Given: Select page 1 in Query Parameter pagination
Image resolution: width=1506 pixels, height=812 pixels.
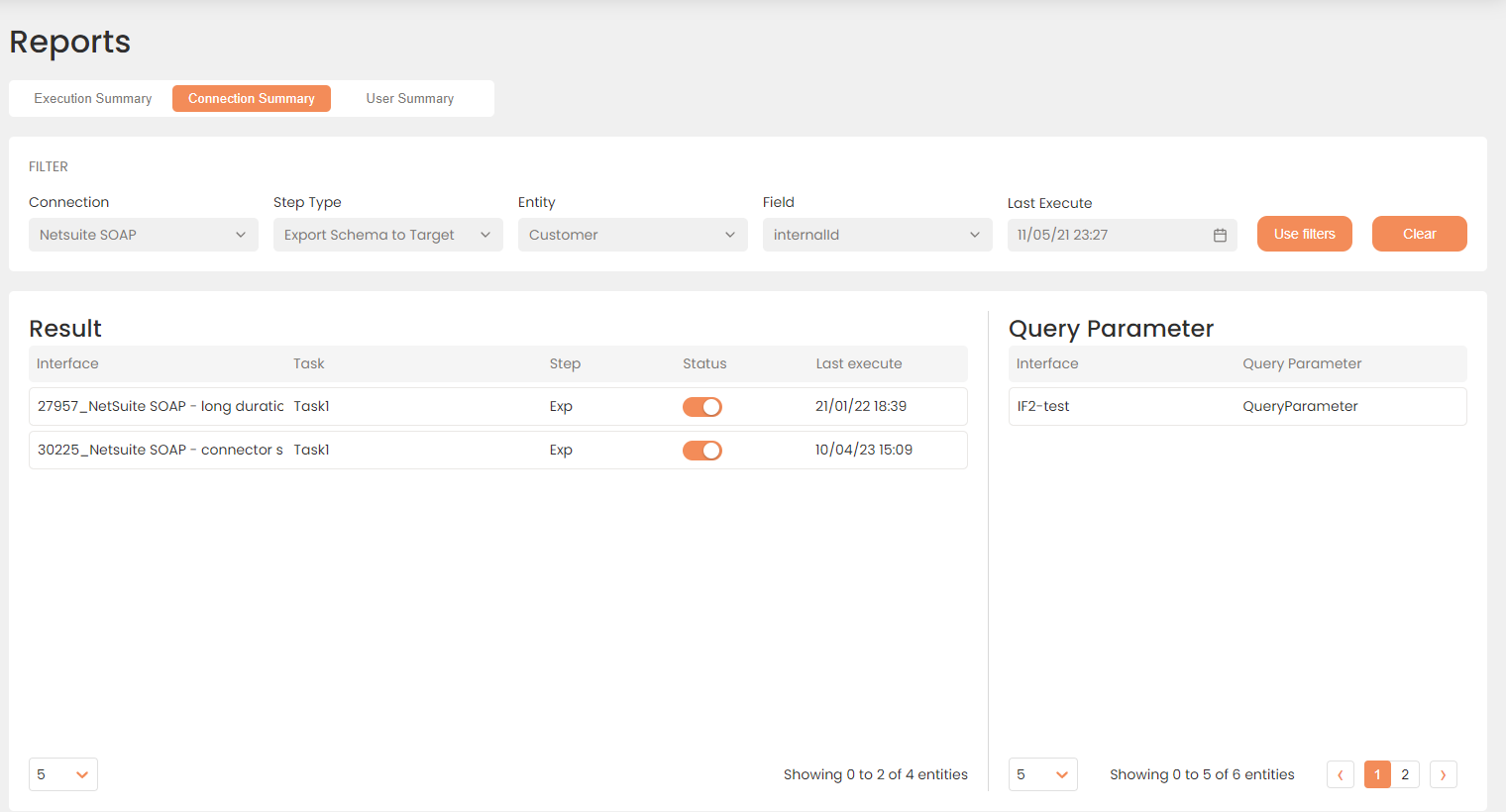Looking at the screenshot, I should [1377, 774].
